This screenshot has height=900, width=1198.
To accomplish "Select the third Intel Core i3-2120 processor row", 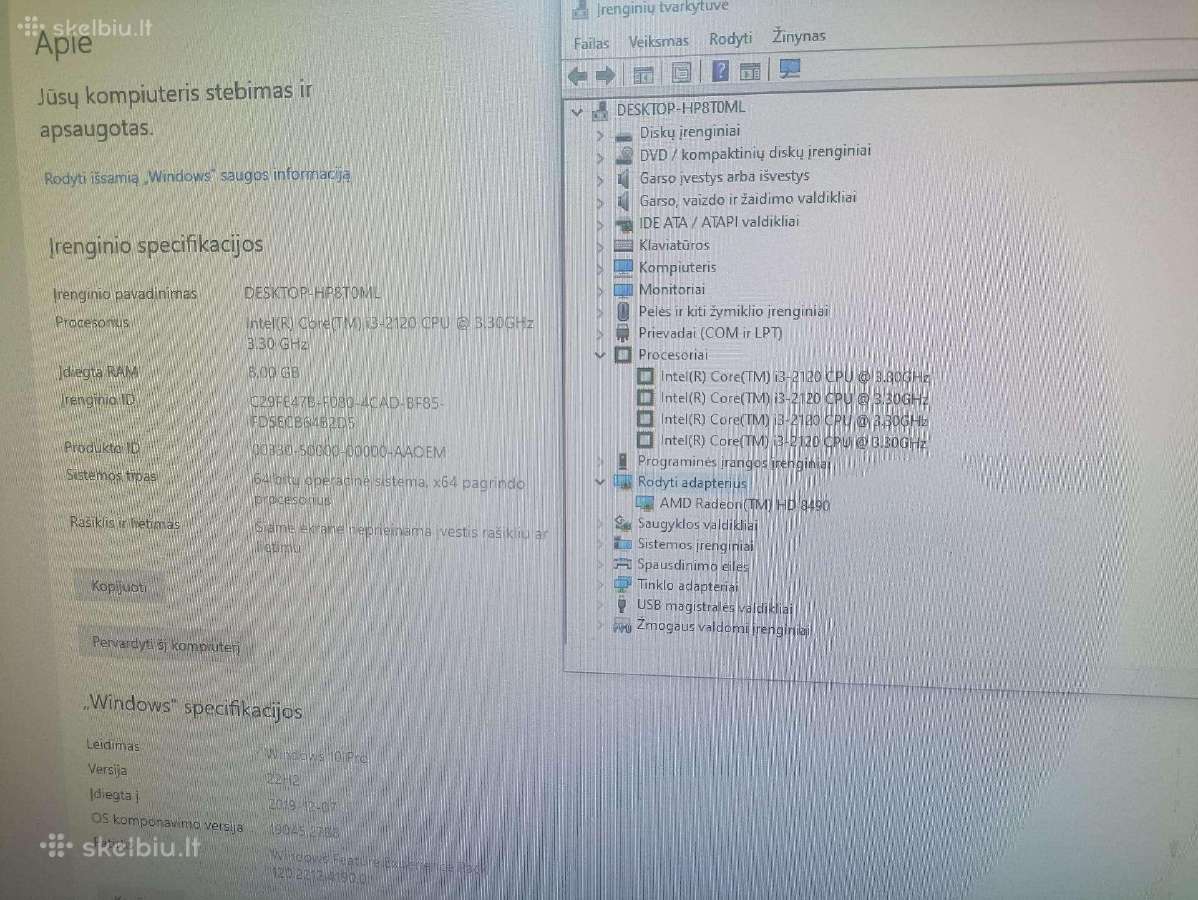I will tap(794, 420).
